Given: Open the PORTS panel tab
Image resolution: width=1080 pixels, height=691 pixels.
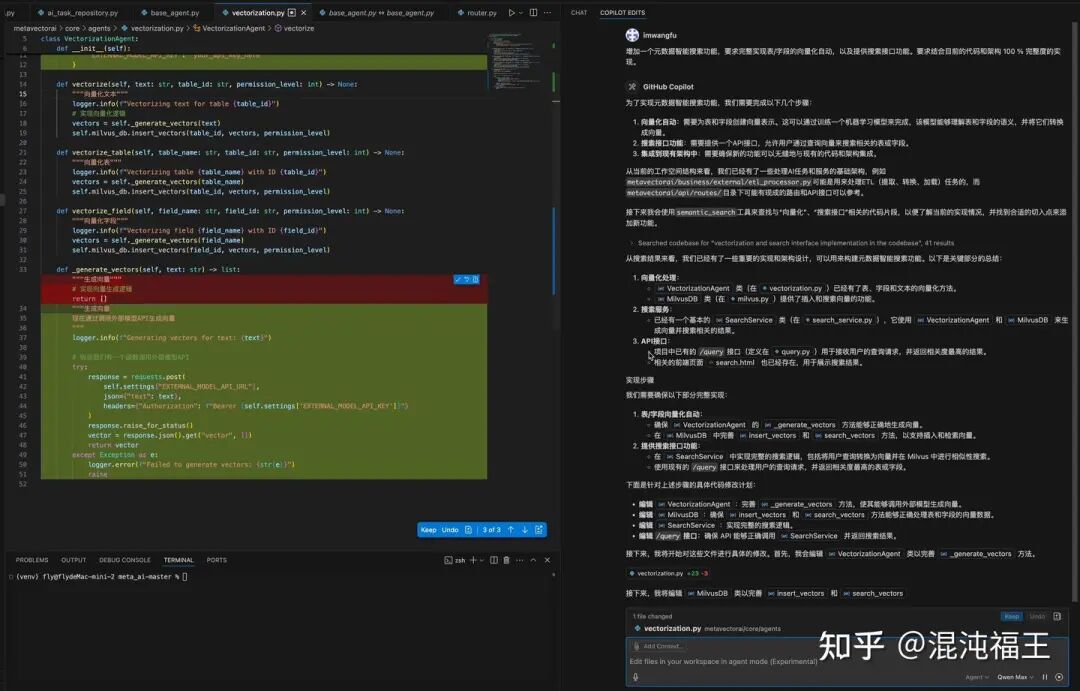Looking at the screenshot, I should [216, 560].
